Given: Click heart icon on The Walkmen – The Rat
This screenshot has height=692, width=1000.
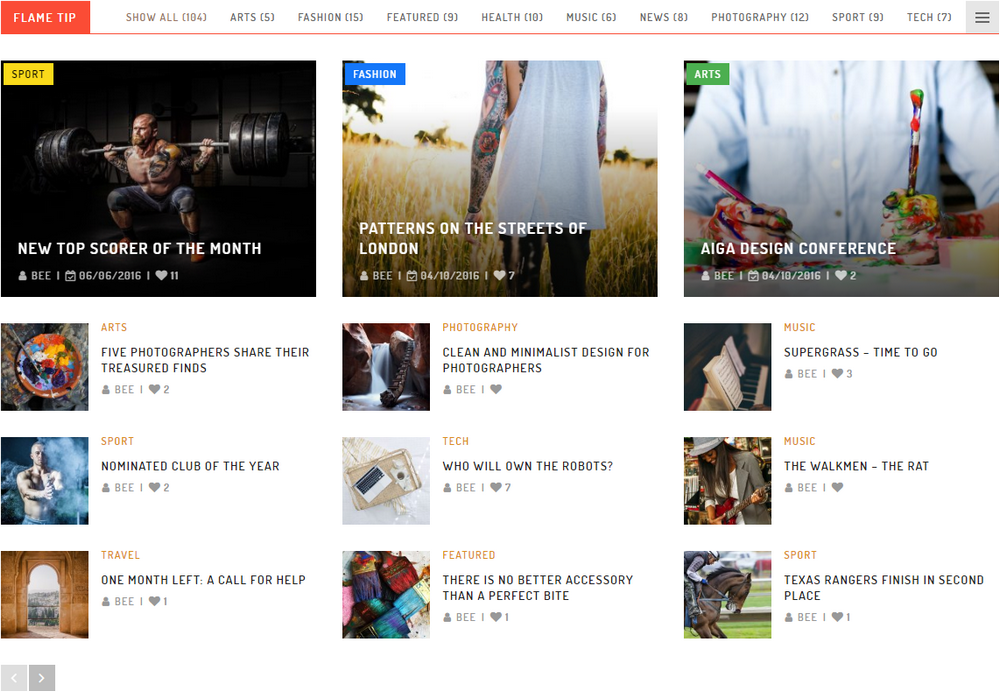Looking at the screenshot, I should [837, 488].
